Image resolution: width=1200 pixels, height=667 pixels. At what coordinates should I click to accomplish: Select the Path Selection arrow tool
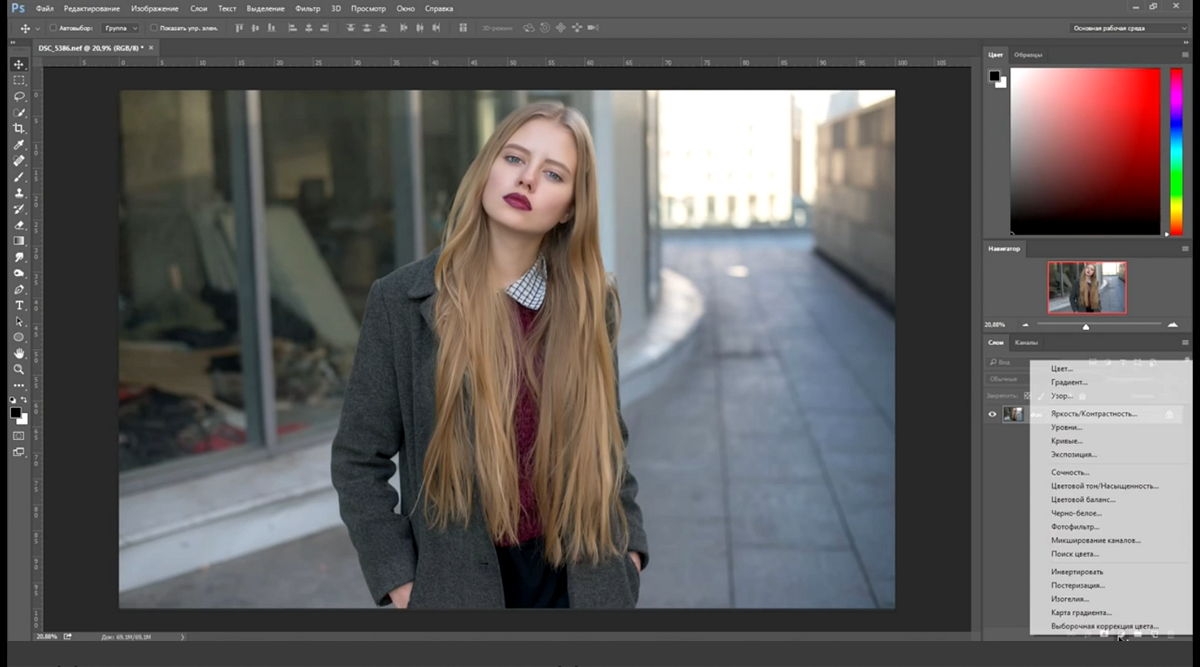[19, 321]
